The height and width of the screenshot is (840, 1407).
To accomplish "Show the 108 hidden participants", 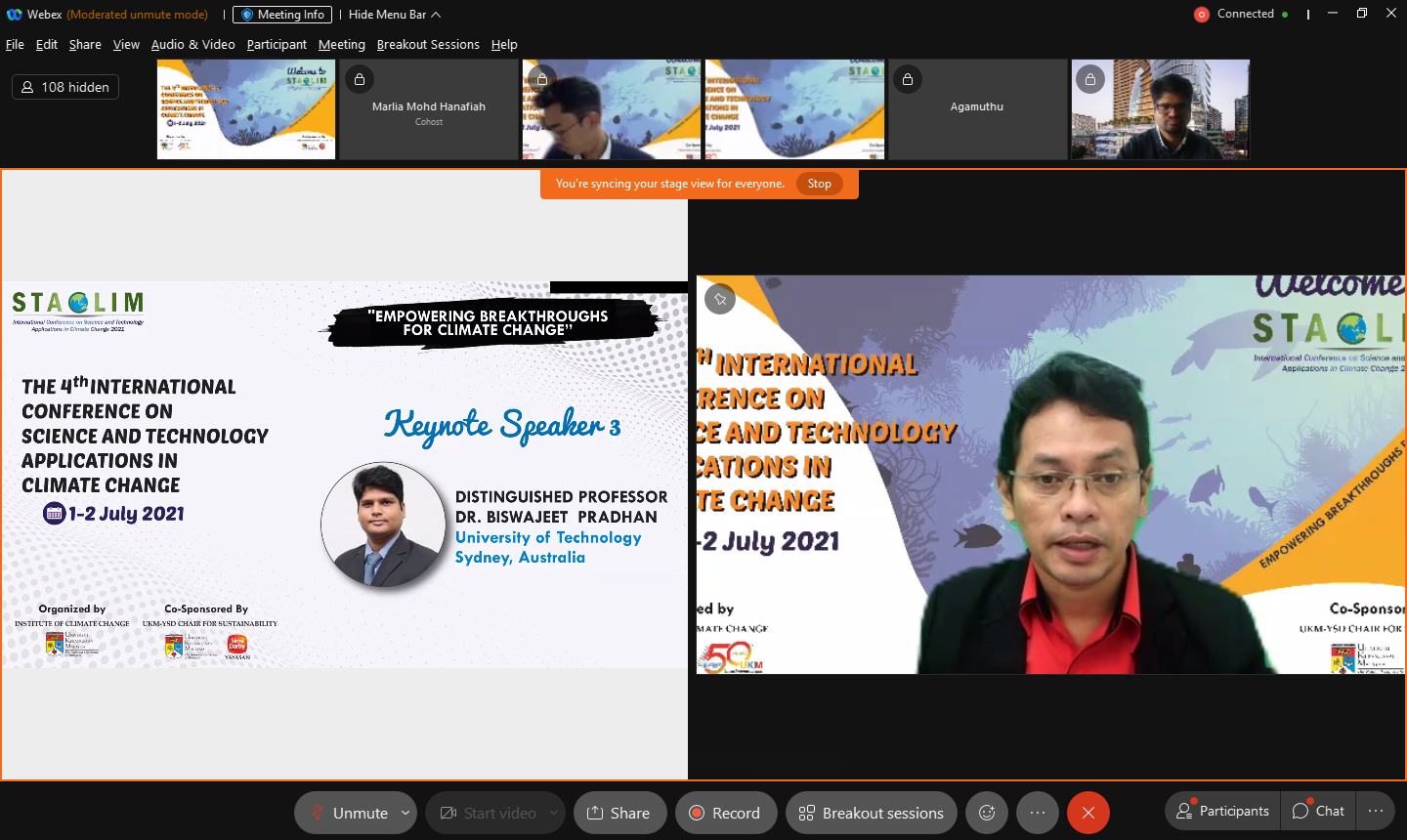I will tap(65, 87).
